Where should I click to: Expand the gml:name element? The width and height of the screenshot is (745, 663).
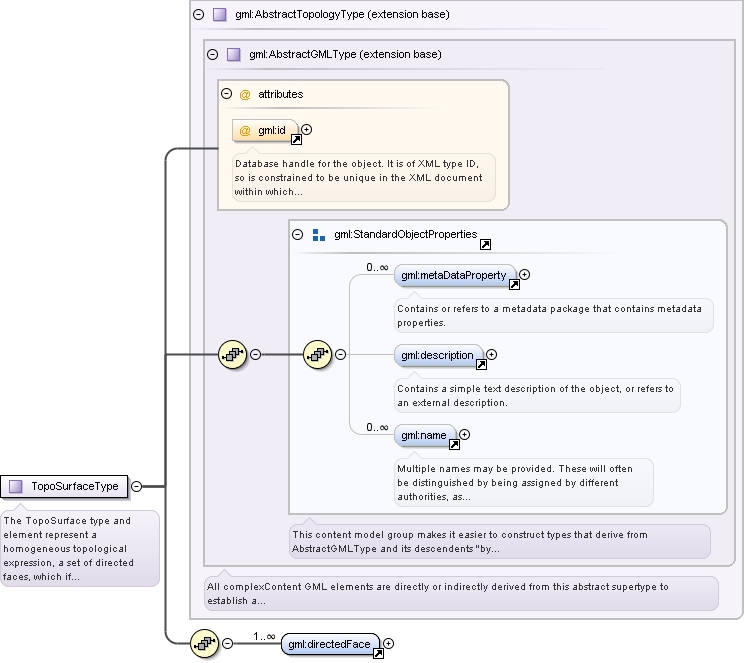465,434
